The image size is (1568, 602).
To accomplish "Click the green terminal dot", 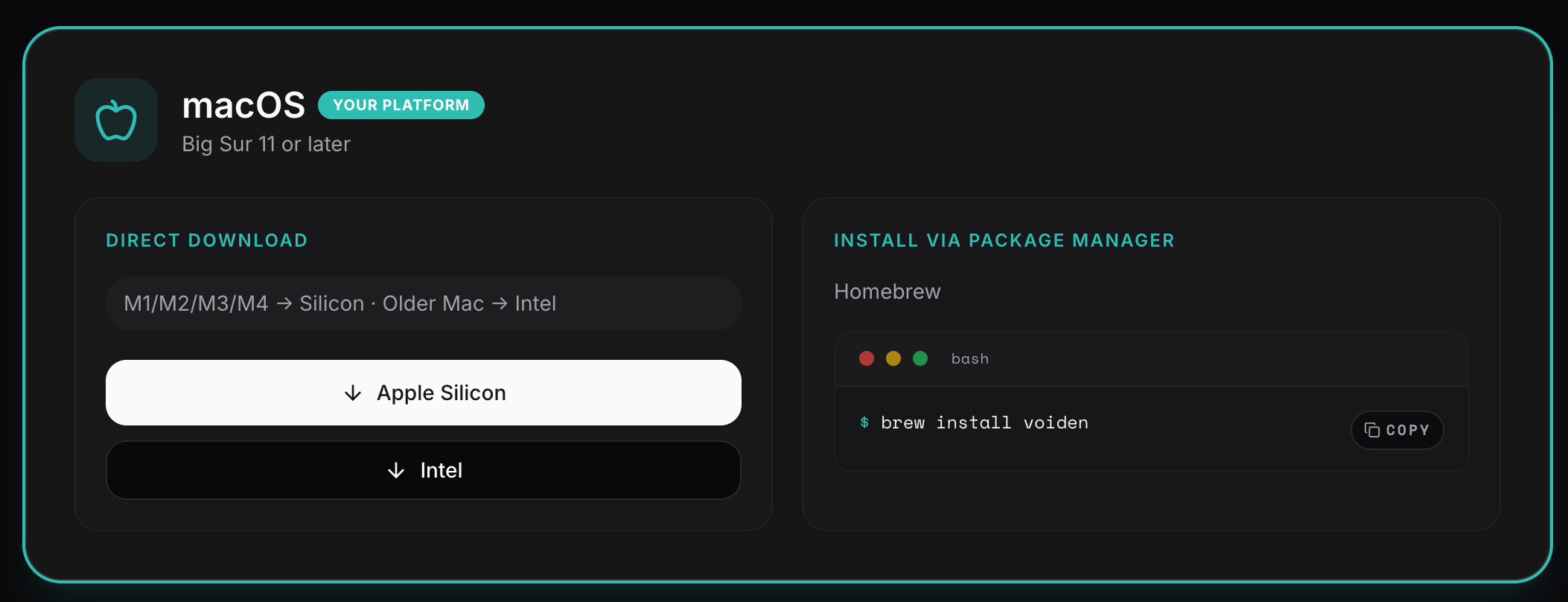I will click(920, 358).
